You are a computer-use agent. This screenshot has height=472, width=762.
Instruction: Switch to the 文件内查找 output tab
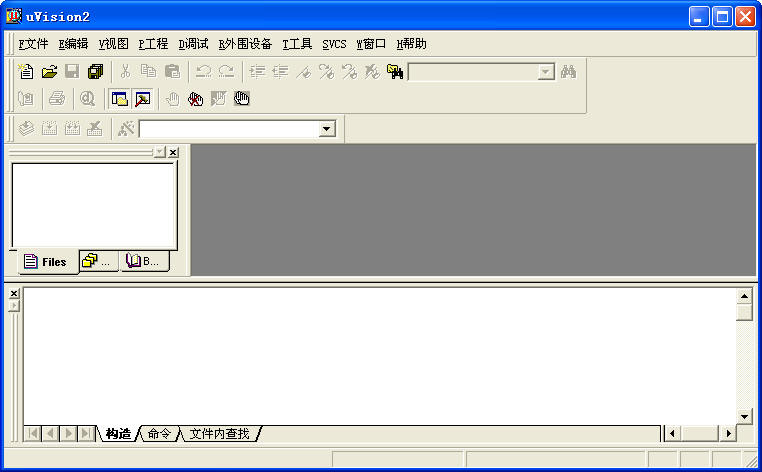click(x=219, y=434)
